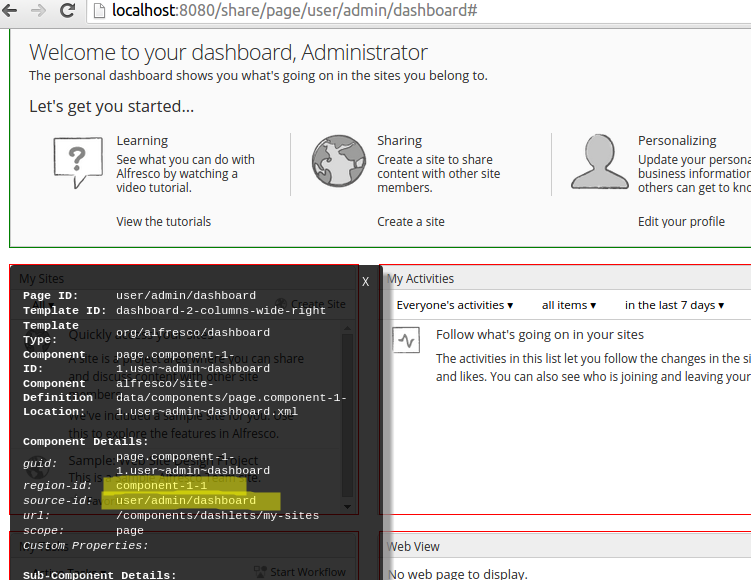Click the Sub-Component Details heading
751x580 pixels.
point(99,575)
